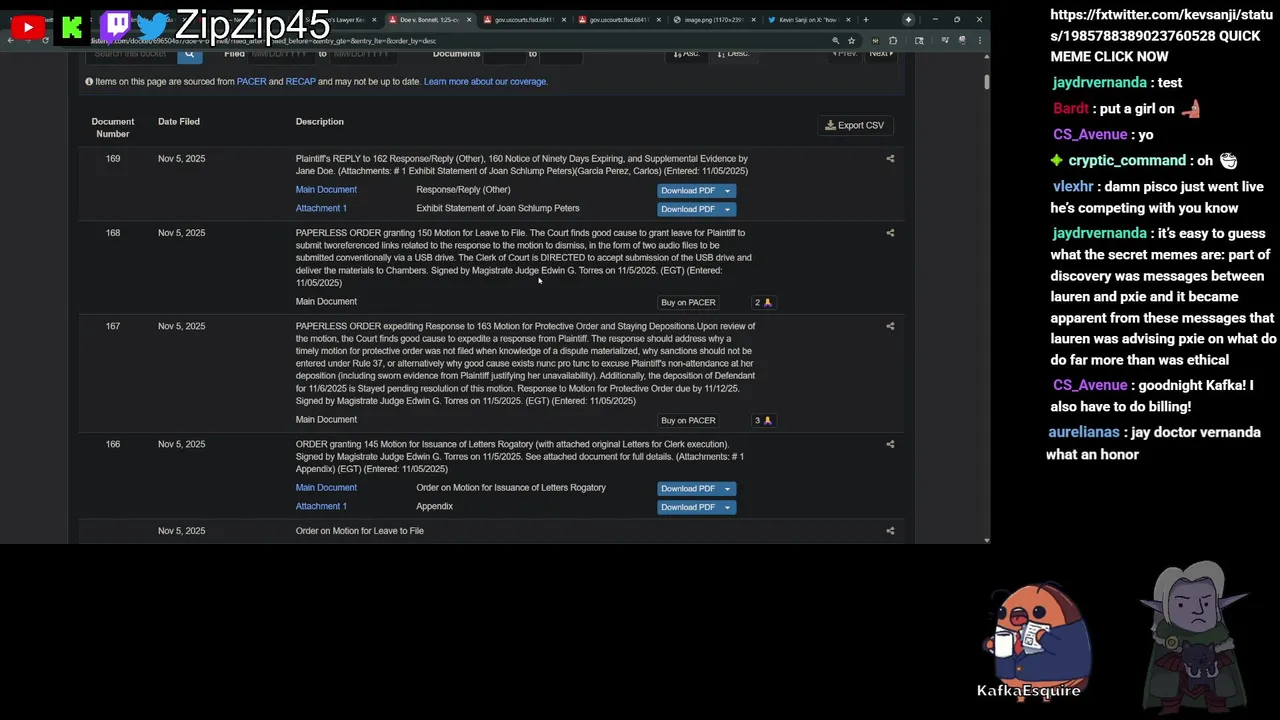
Task: Switch to Doe v. Bonnell browser tab
Action: click(x=430, y=20)
